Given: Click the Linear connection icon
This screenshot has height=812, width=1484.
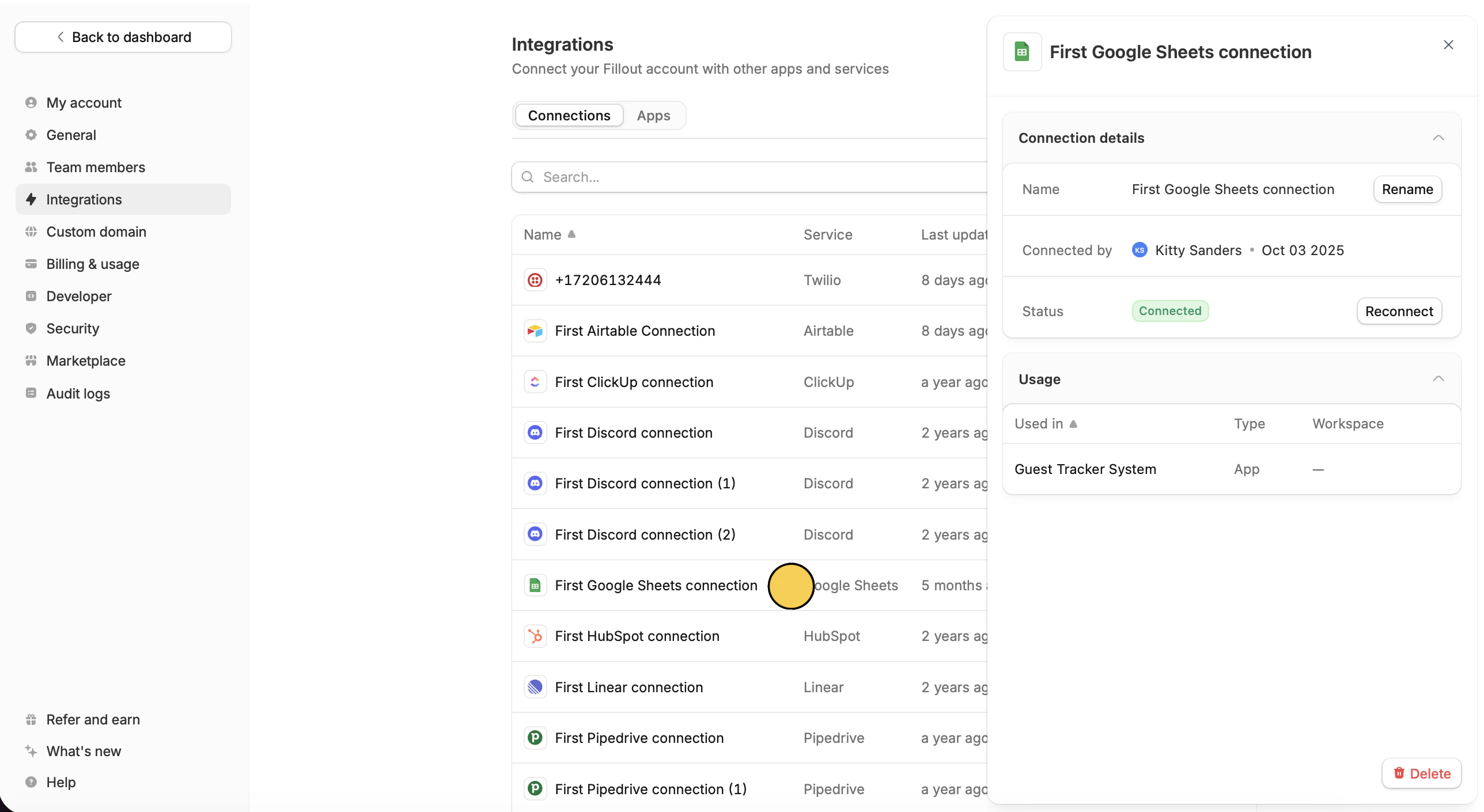Looking at the screenshot, I should coord(535,687).
